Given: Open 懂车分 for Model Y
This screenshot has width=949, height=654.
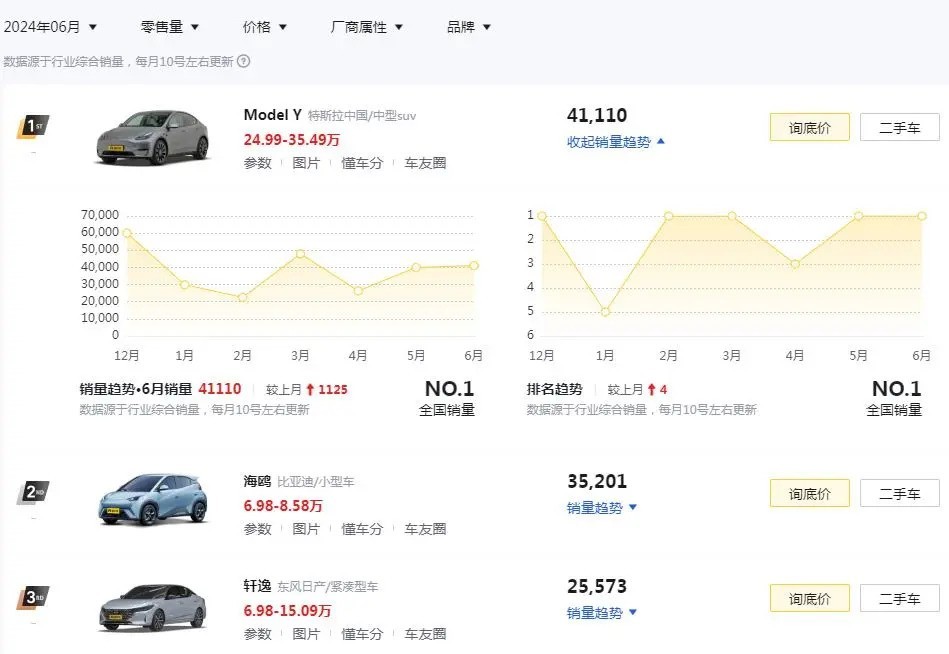Looking at the screenshot, I should [362, 163].
